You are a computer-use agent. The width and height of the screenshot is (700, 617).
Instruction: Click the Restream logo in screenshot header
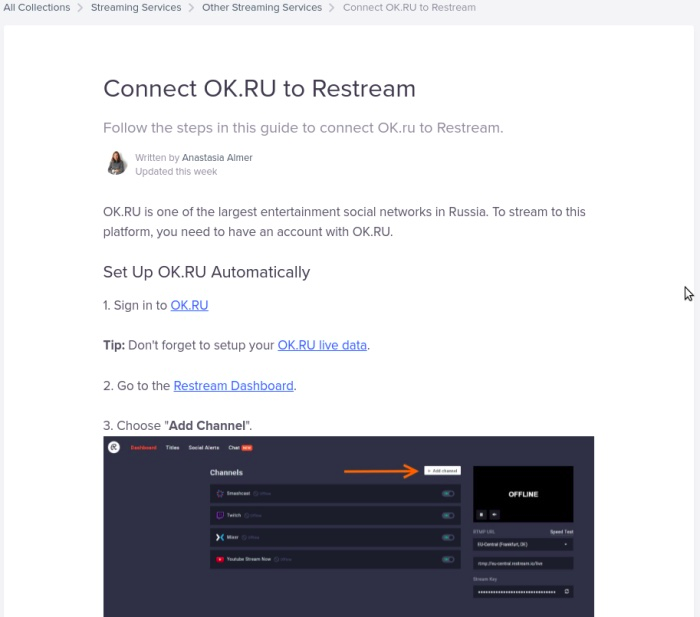[x=115, y=447]
